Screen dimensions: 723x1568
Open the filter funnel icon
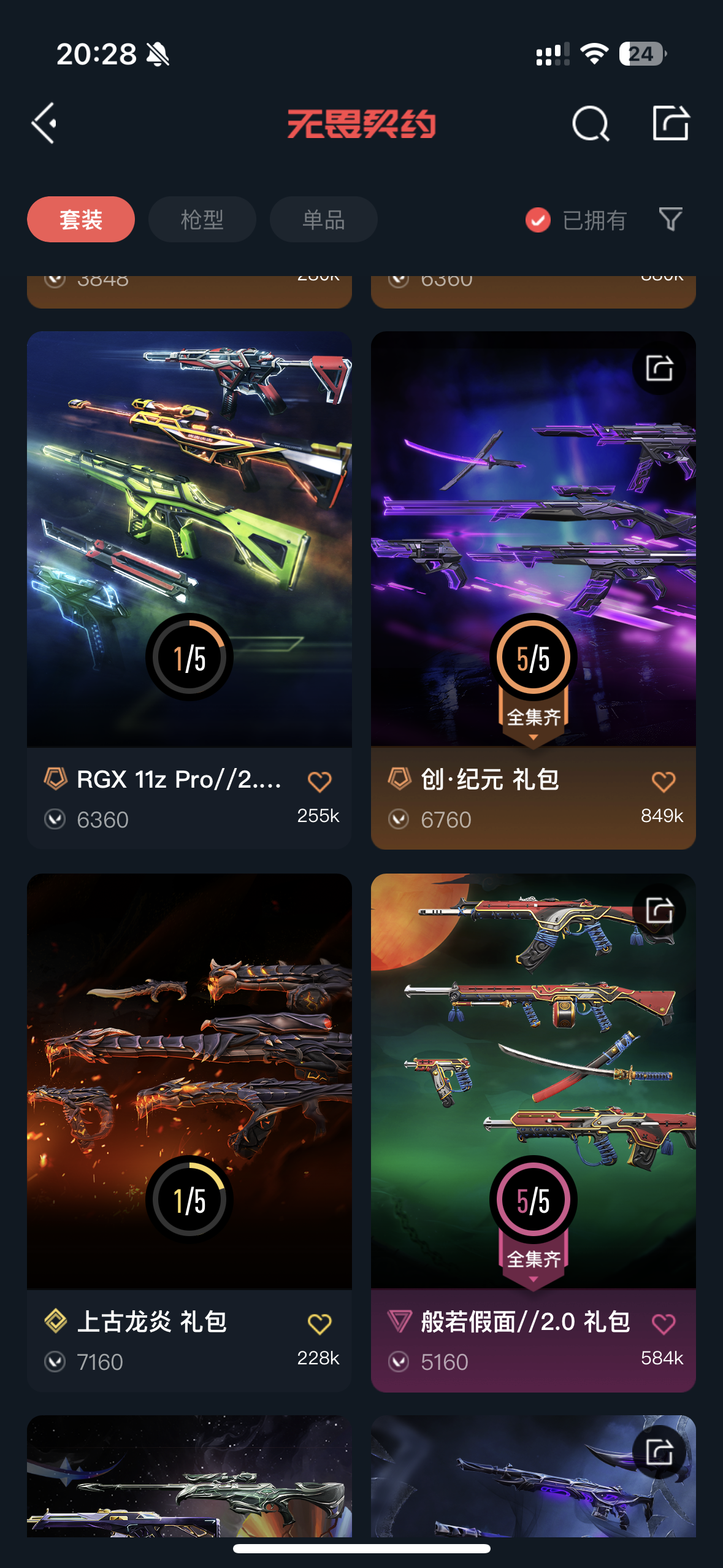(x=670, y=219)
